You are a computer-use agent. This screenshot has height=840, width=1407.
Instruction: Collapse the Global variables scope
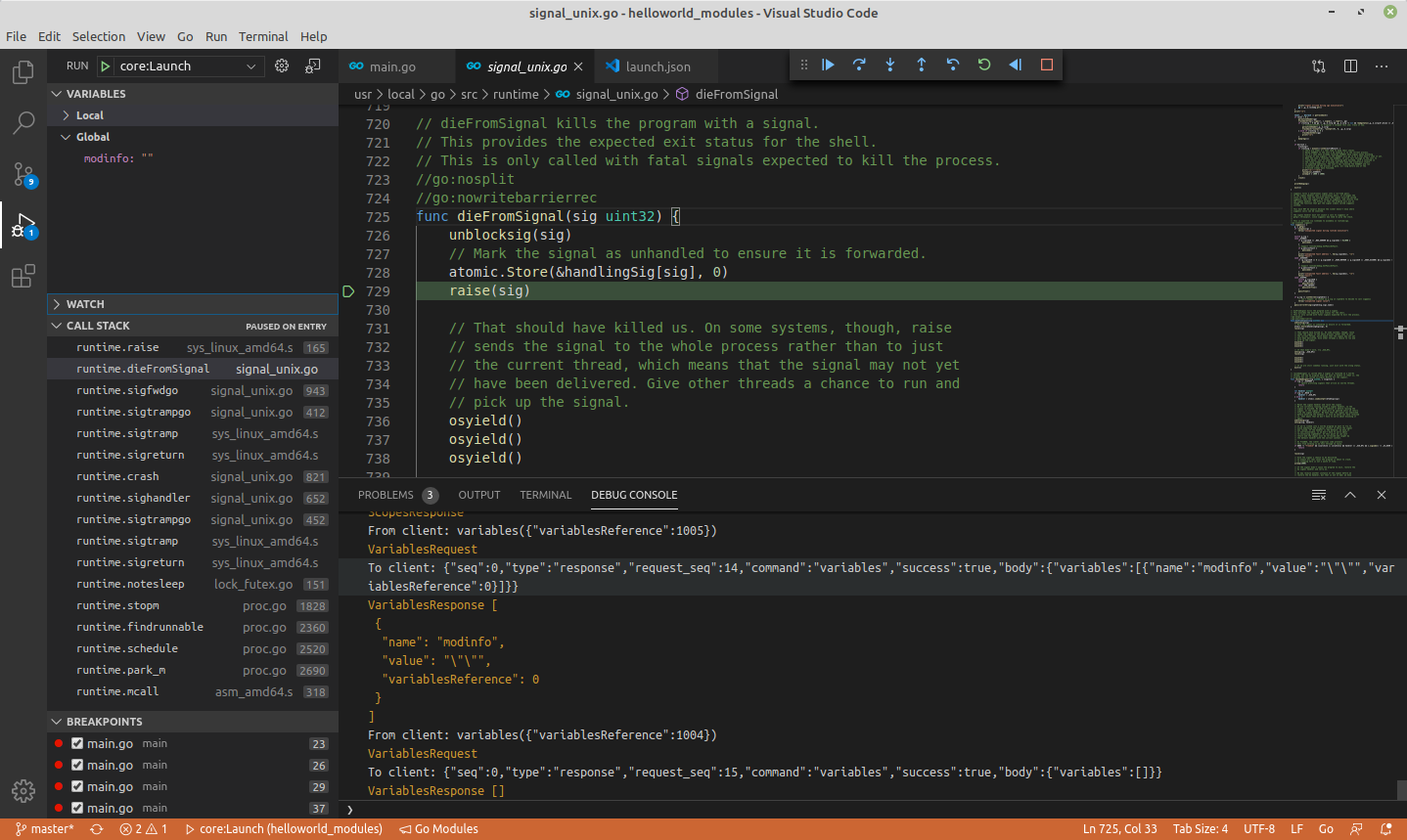point(193,137)
